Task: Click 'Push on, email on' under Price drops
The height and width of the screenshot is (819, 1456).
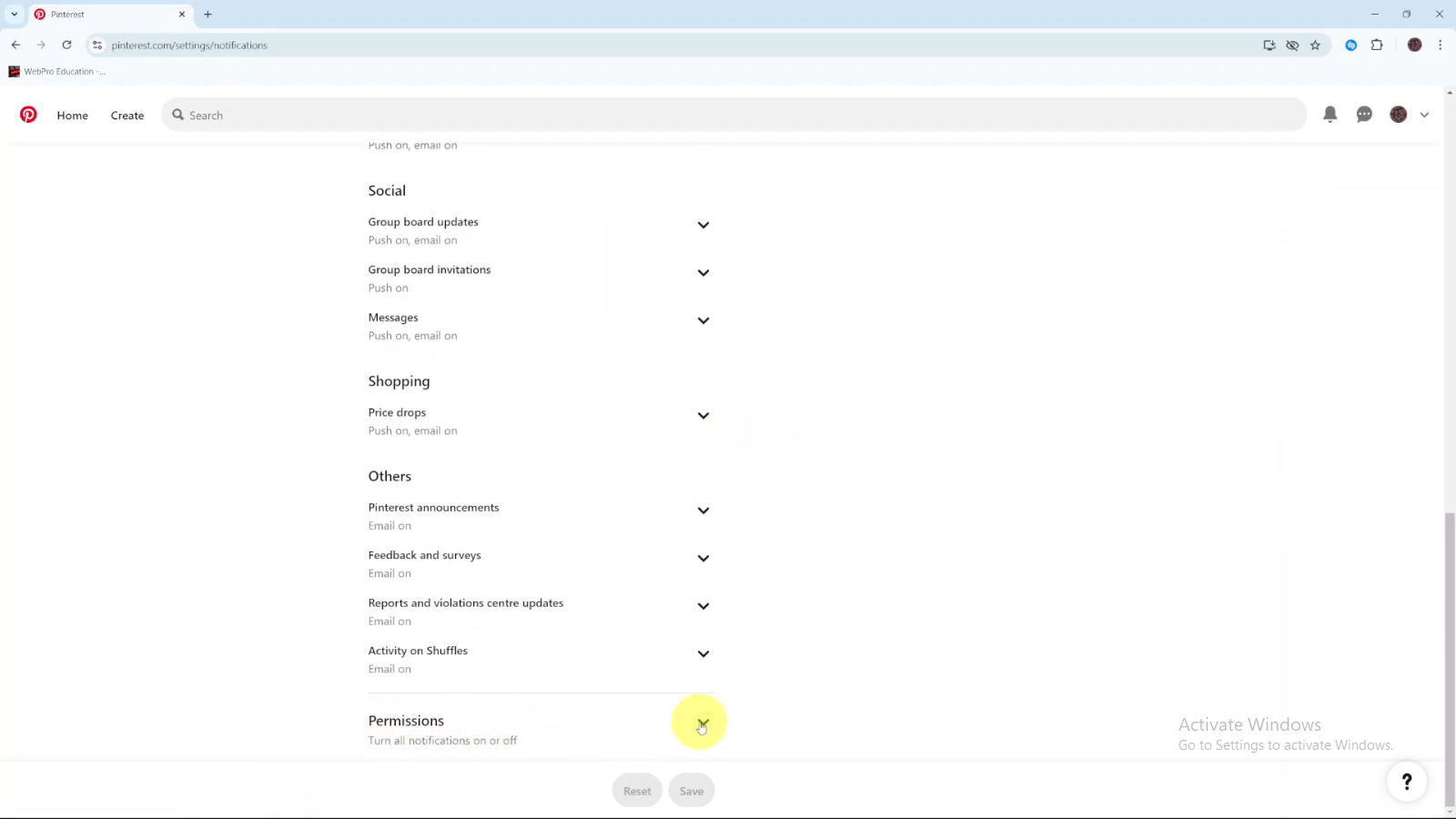Action: pos(412,431)
